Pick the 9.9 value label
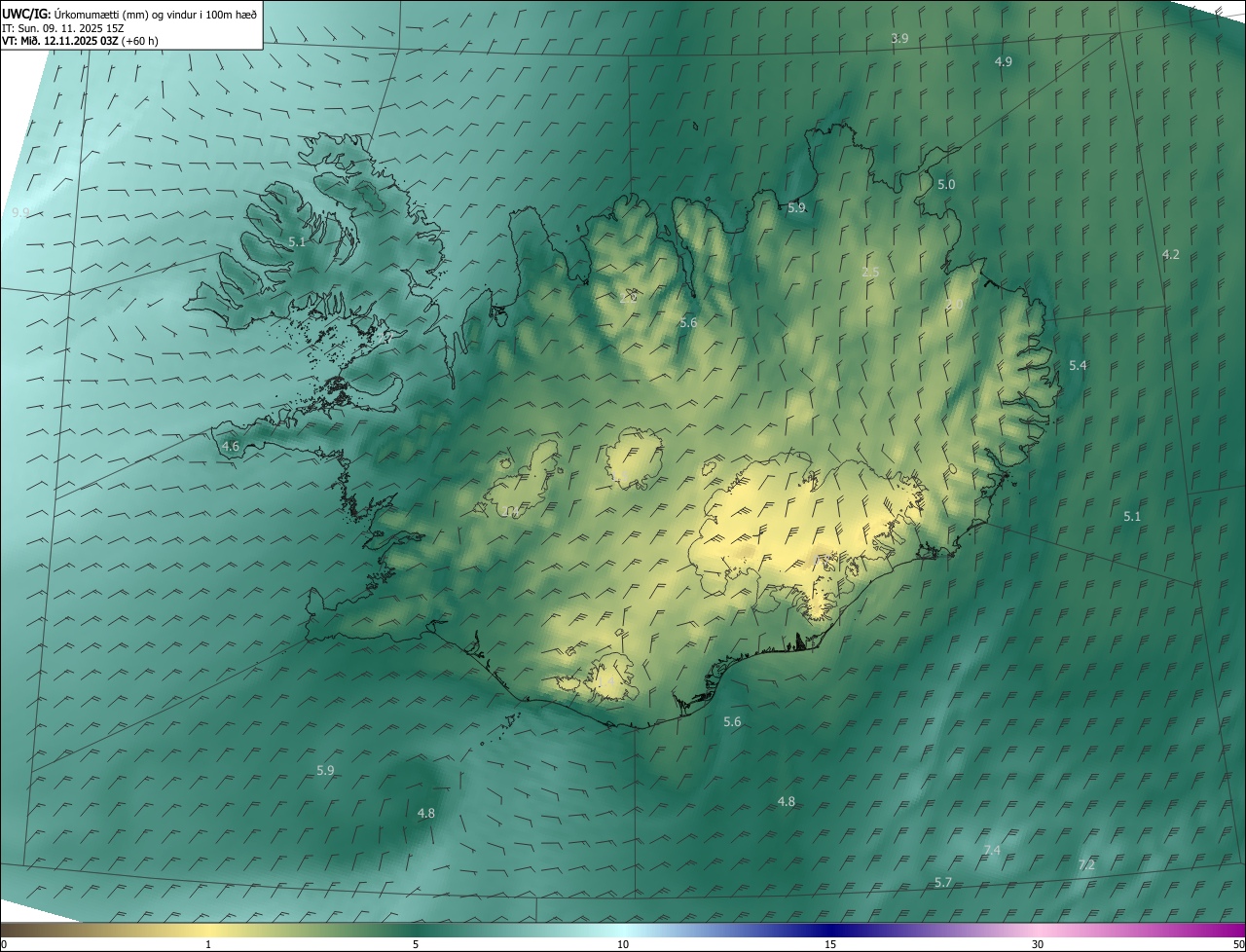Viewport: 1246px width, 952px height. tap(20, 212)
